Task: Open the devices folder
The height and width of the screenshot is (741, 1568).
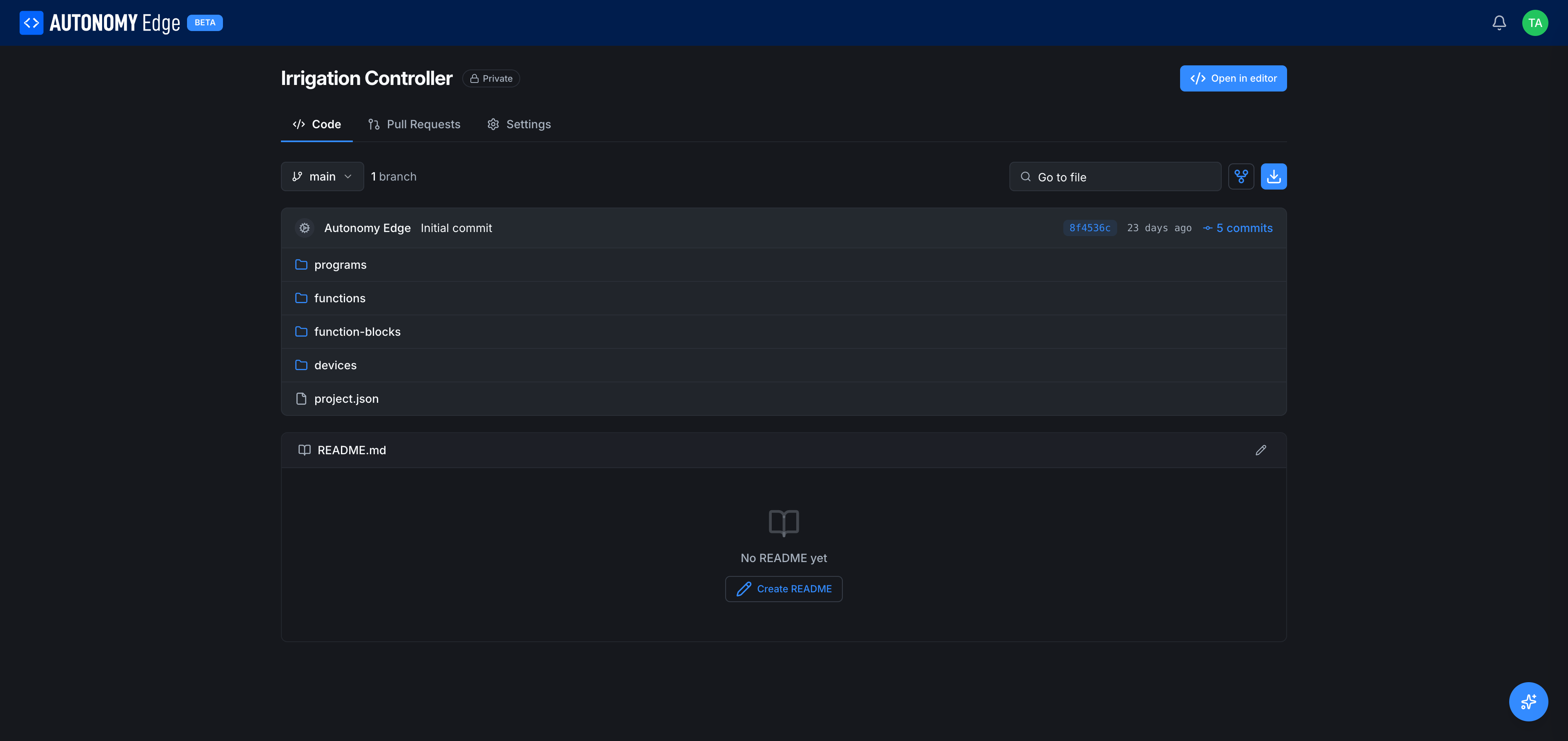Action: click(x=784, y=365)
